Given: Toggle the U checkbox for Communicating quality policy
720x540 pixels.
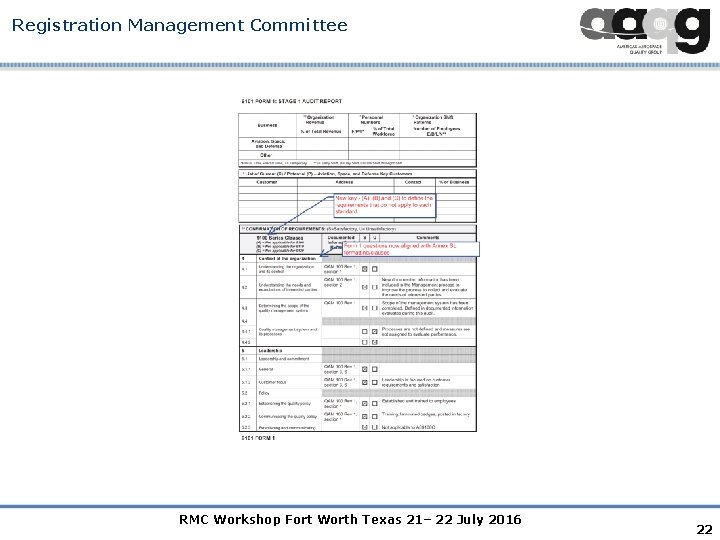Looking at the screenshot, I should pos(375,416).
